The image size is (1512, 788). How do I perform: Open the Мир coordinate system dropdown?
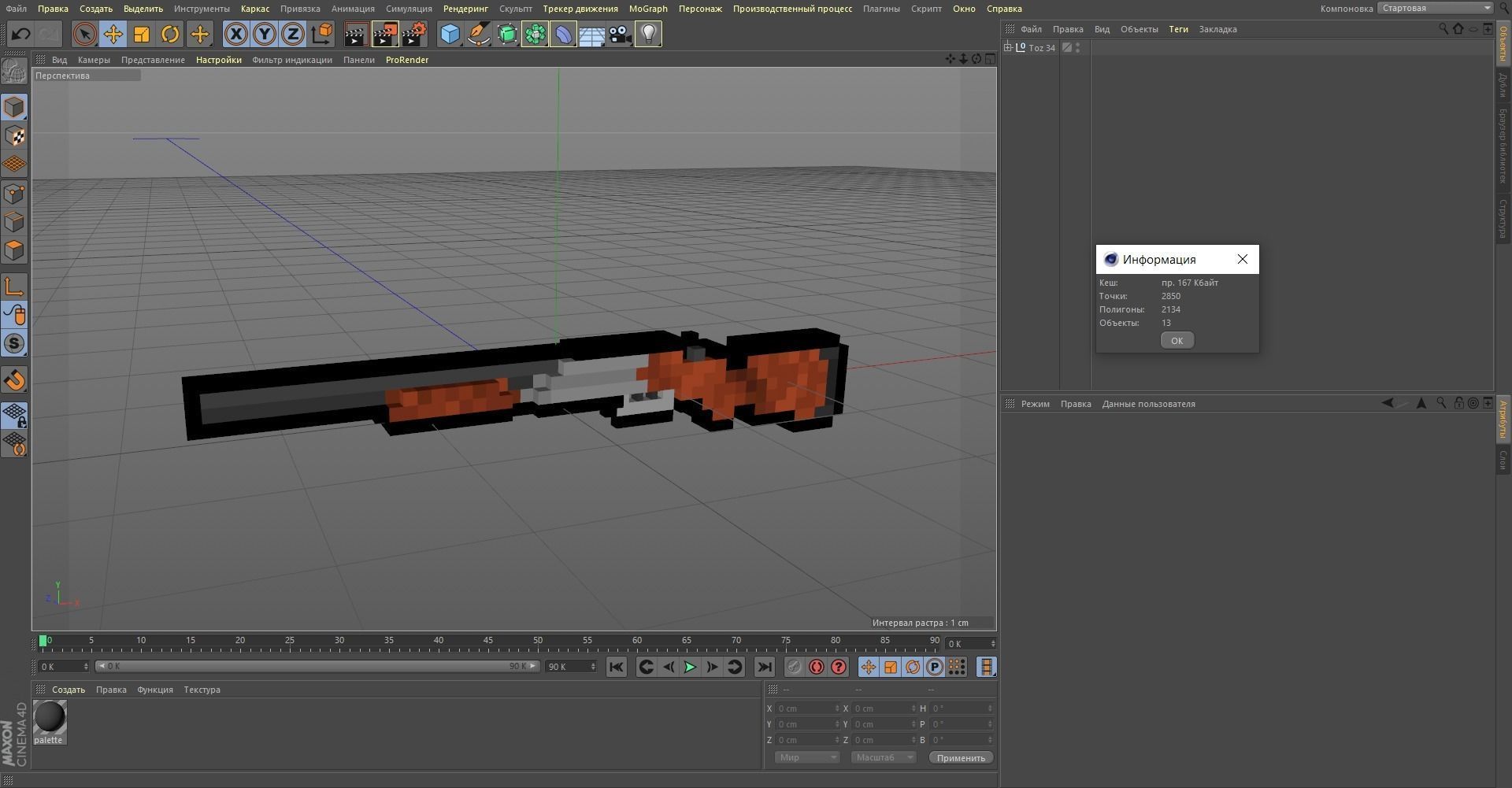(806, 757)
